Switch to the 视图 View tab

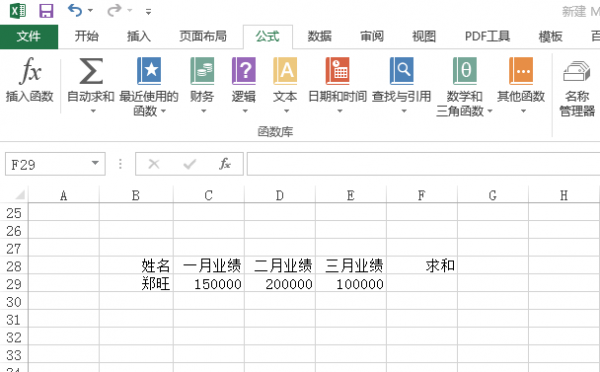click(424, 36)
